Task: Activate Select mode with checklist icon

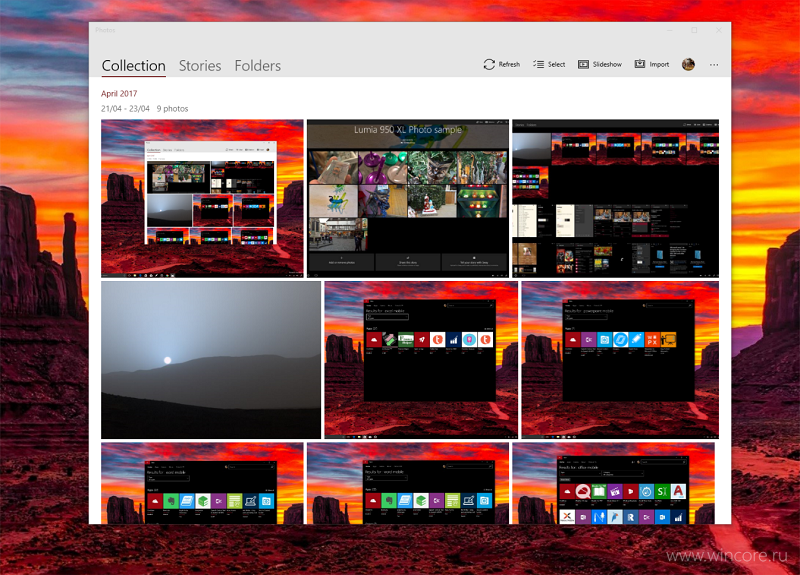Action: [x=549, y=64]
